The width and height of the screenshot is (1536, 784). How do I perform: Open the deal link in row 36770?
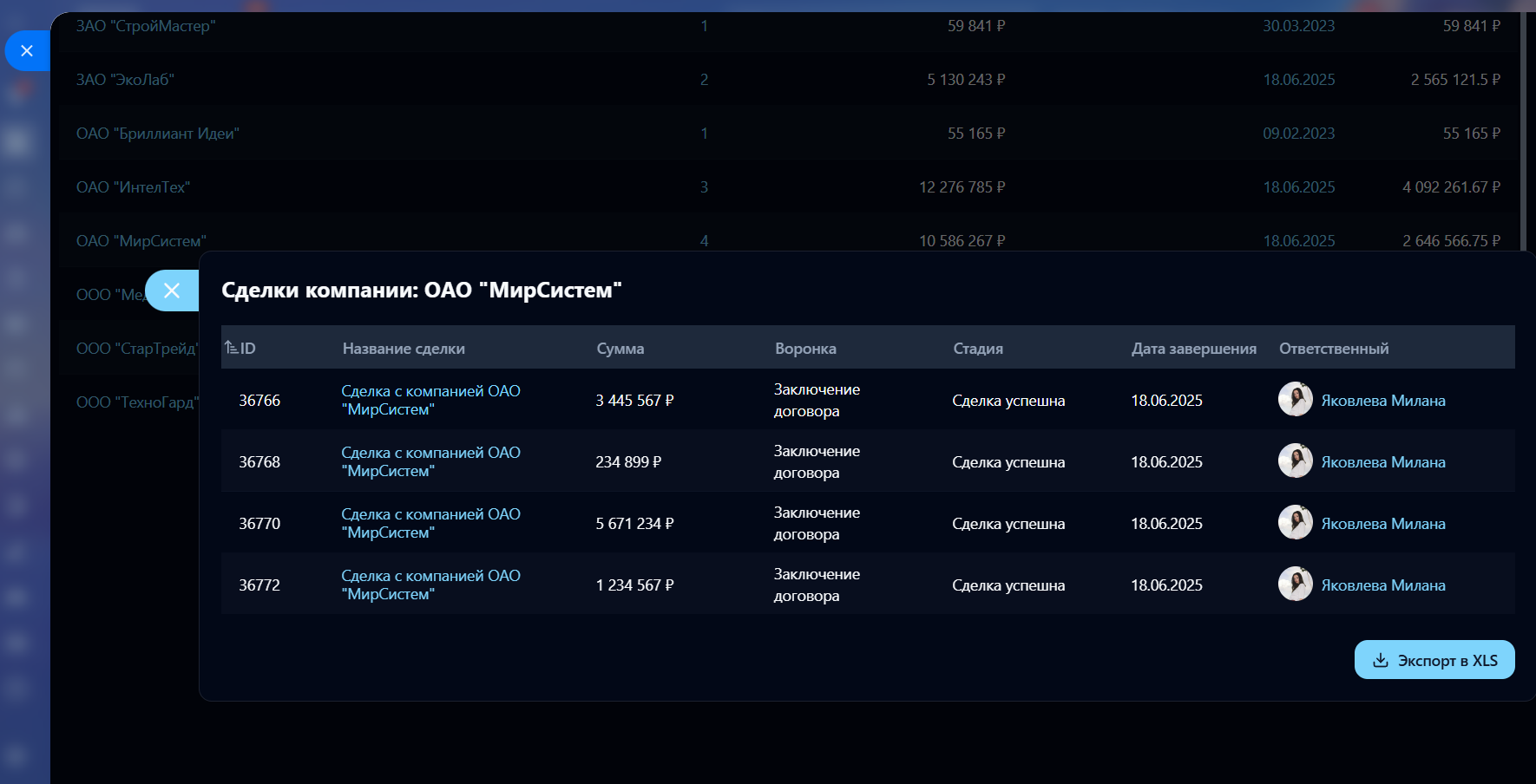point(430,523)
